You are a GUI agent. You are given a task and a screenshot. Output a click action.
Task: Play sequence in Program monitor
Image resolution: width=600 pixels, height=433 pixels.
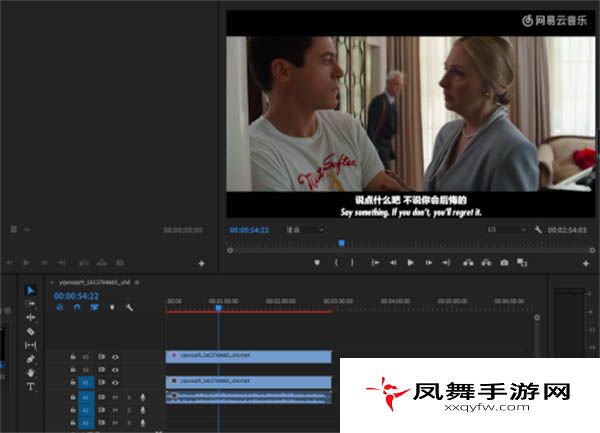coord(411,262)
